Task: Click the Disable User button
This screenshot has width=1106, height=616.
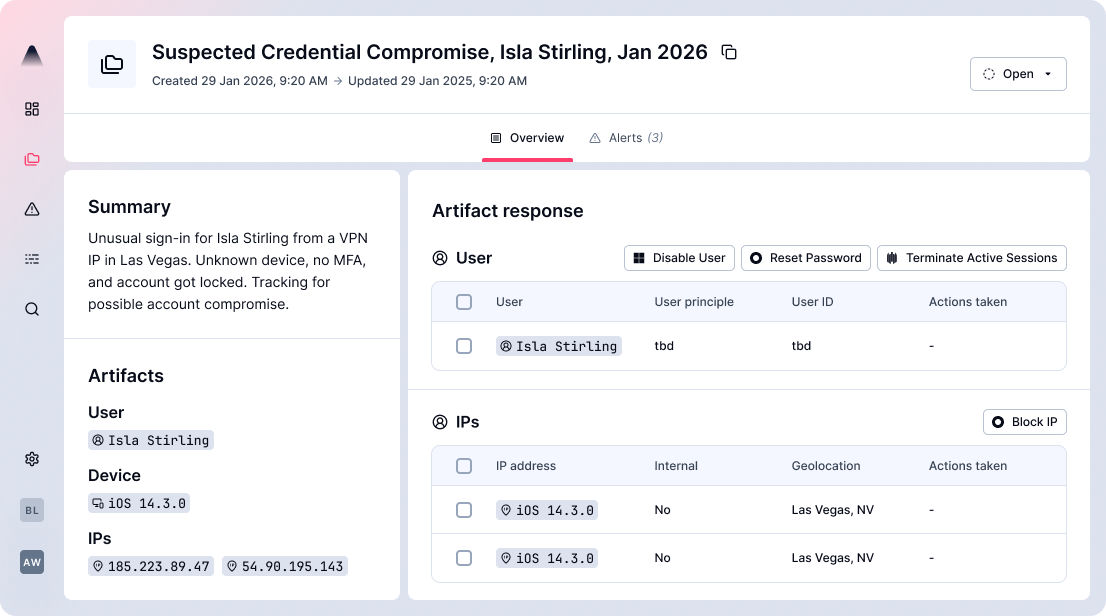Action: click(x=679, y=258)
